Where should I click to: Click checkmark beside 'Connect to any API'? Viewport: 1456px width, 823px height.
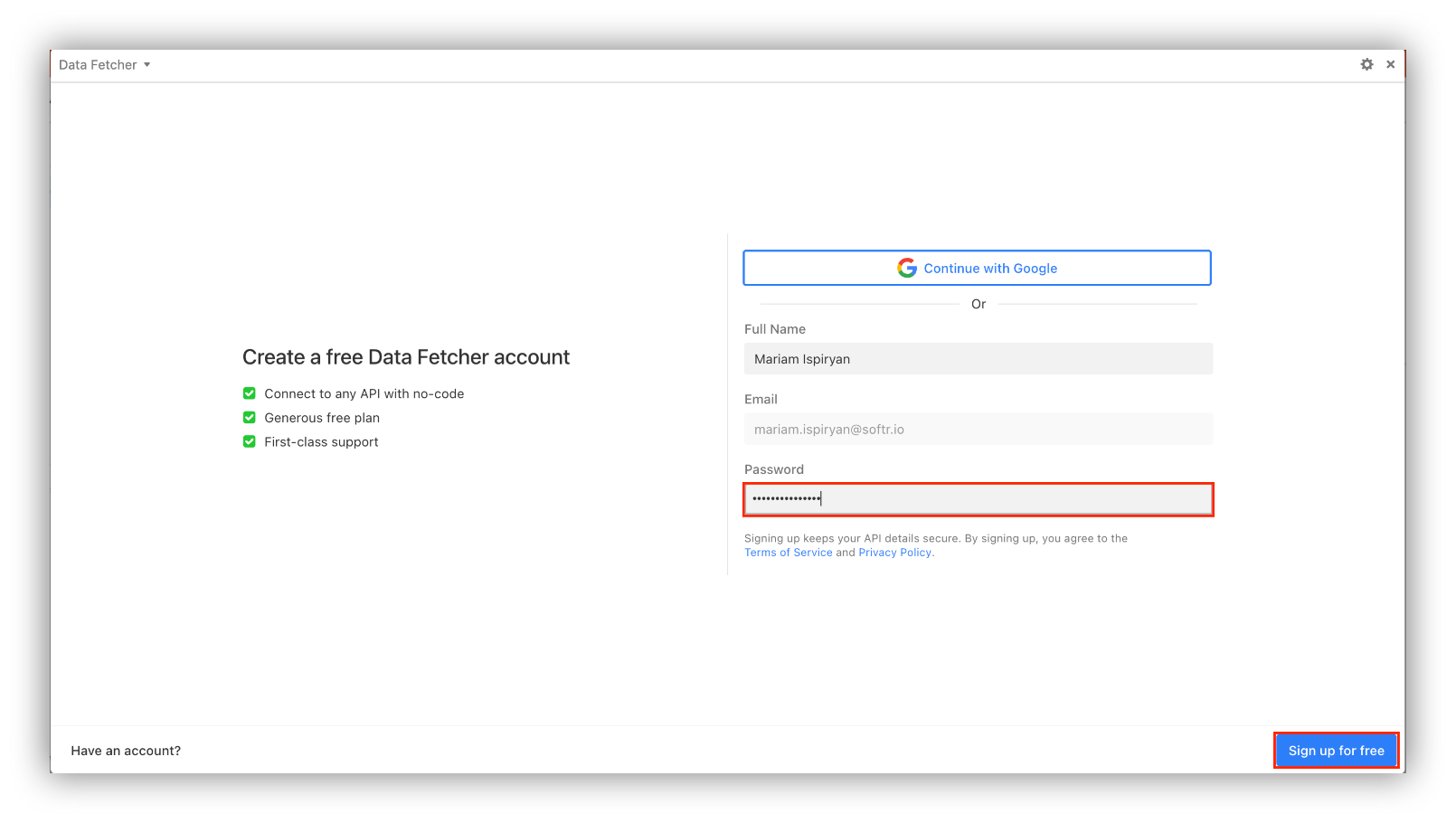click(250, 393)
